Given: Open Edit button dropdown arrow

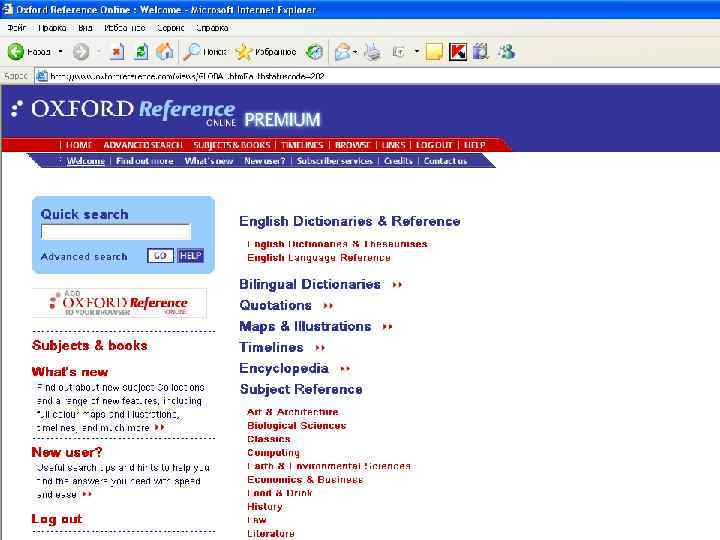Looking at the screenshot, I should (416, 51).
